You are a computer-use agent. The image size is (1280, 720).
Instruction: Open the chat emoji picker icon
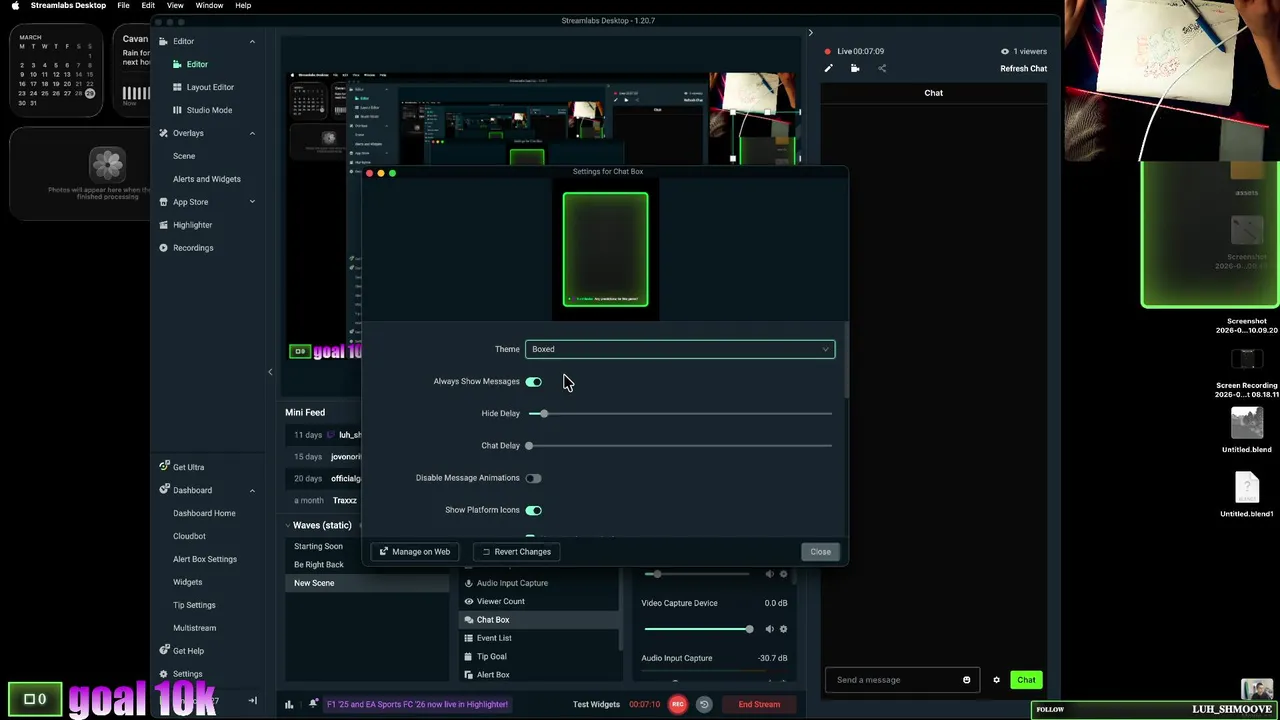966,680
